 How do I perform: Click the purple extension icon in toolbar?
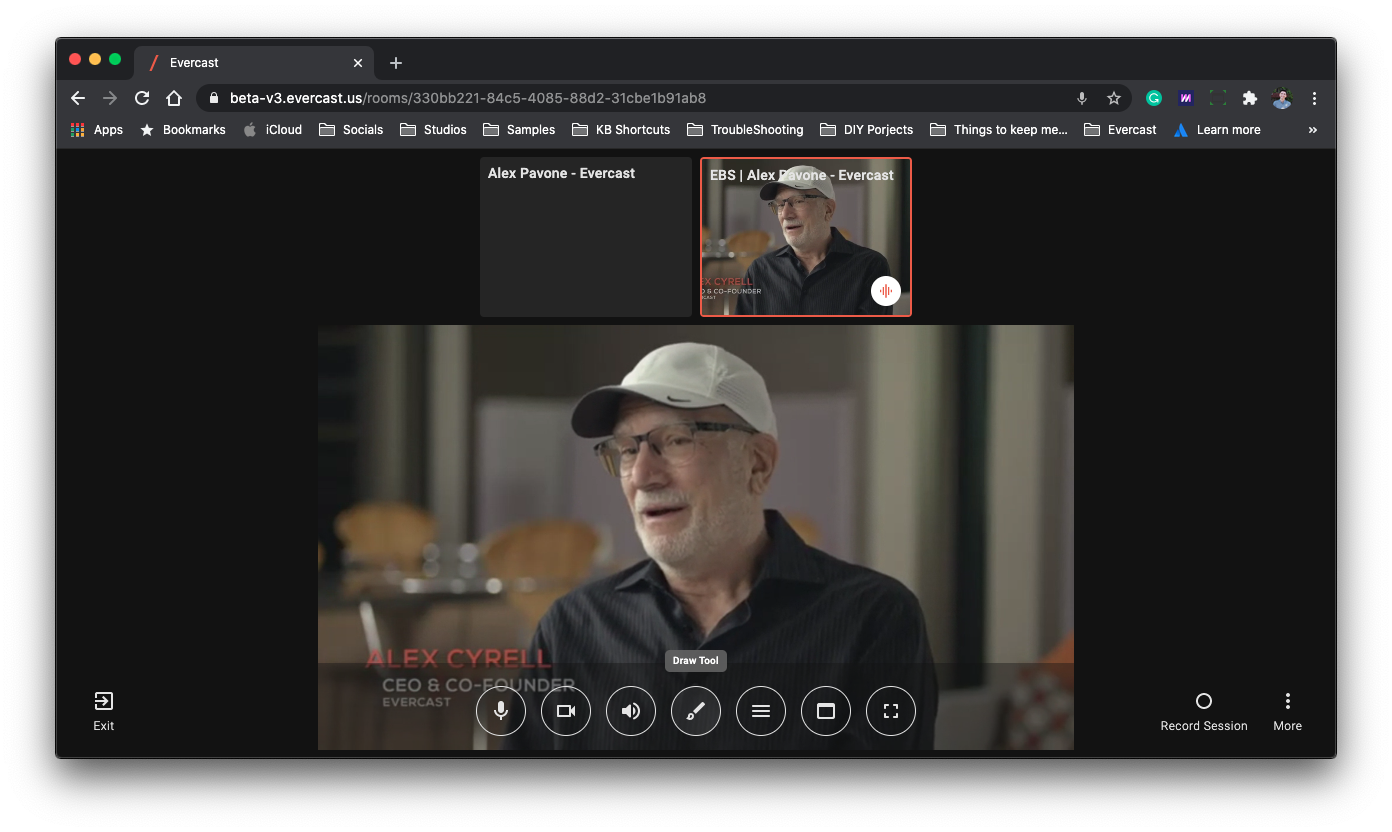pyautogui.click(x=1186, y=98)
